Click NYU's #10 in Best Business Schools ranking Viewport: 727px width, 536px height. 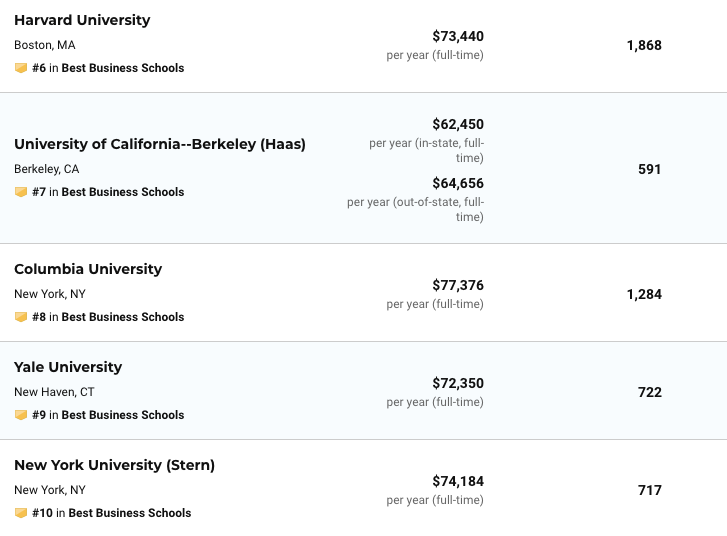pos(111,513)
